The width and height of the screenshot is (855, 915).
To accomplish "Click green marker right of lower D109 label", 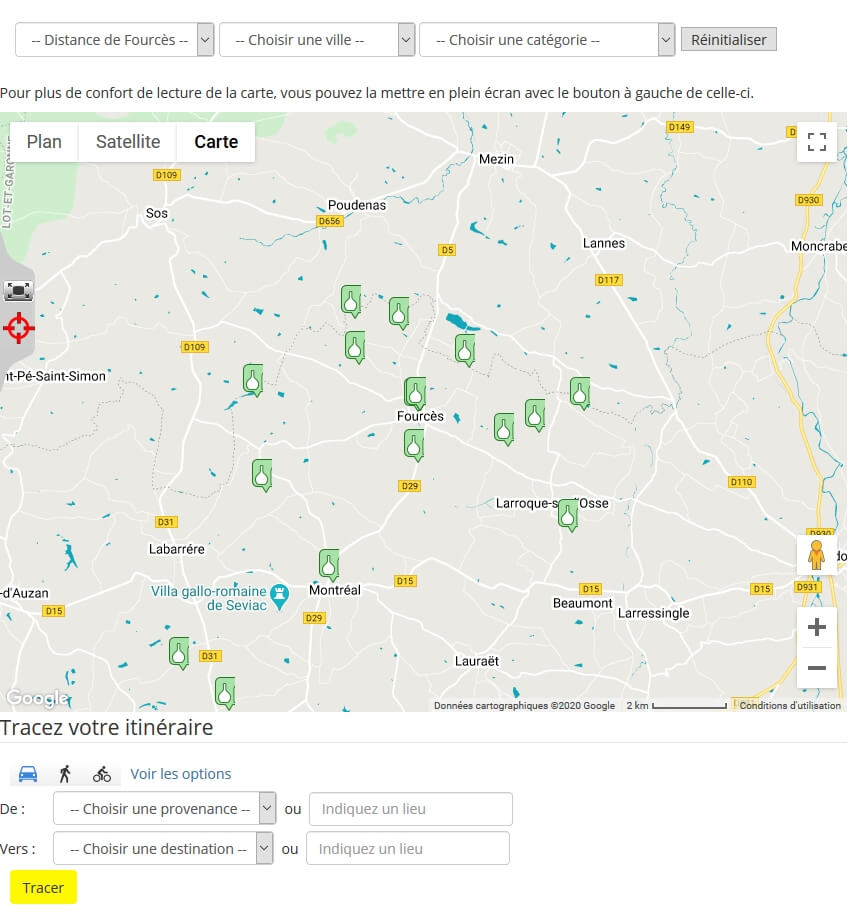I will (x=253, y=380).
